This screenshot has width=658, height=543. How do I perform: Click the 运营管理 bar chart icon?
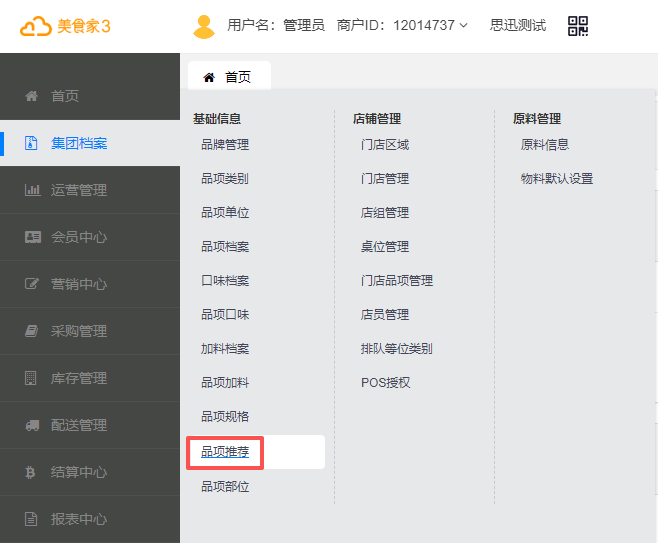pyautogui.click(x=32, y=190)
